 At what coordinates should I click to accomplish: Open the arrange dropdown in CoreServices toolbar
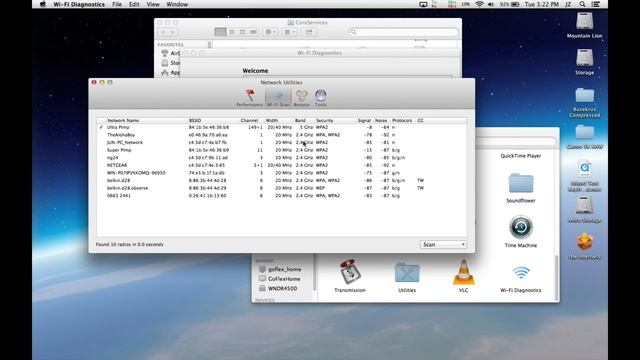point(290,32)
